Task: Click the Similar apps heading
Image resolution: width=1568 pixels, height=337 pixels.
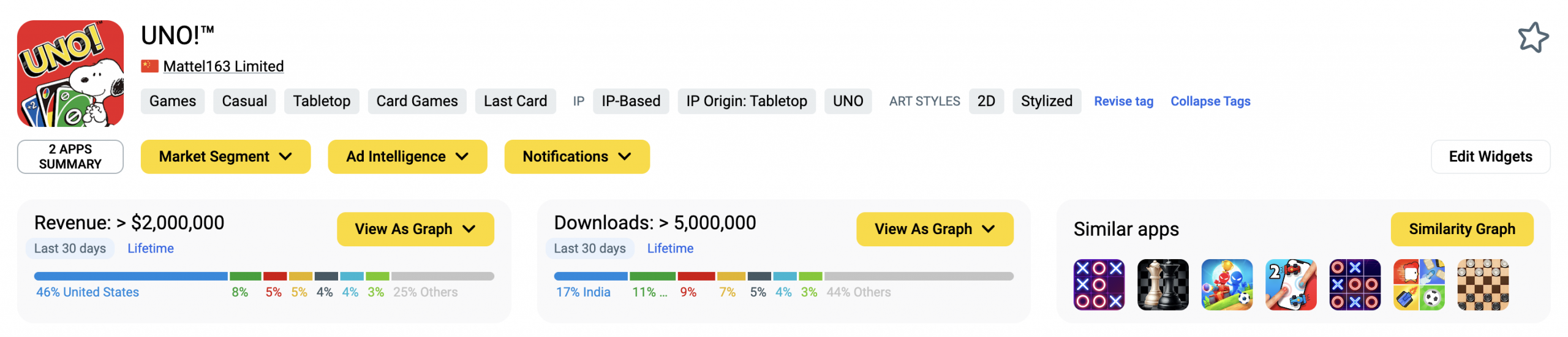Action: pos(1126,229)
